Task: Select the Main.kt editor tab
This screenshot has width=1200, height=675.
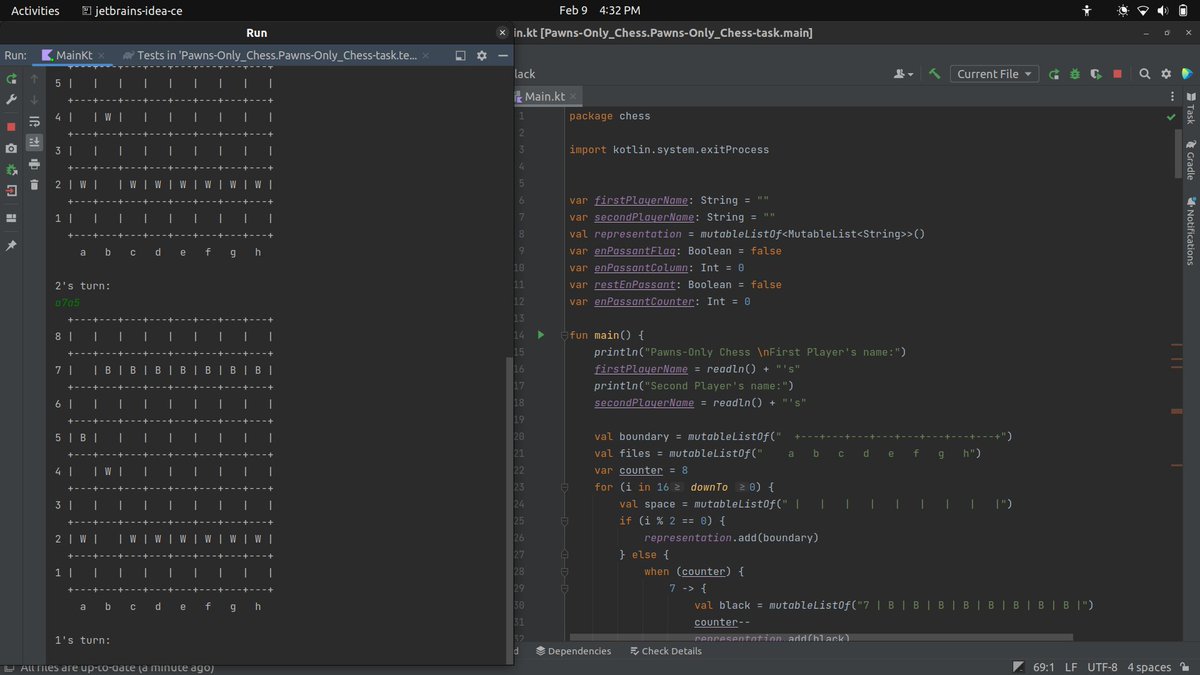Action: point(545,97)
